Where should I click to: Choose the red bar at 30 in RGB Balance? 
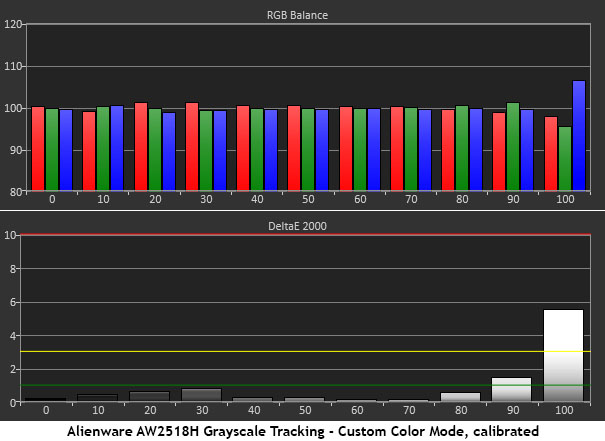pyautogui.click(x=192, y=147)
